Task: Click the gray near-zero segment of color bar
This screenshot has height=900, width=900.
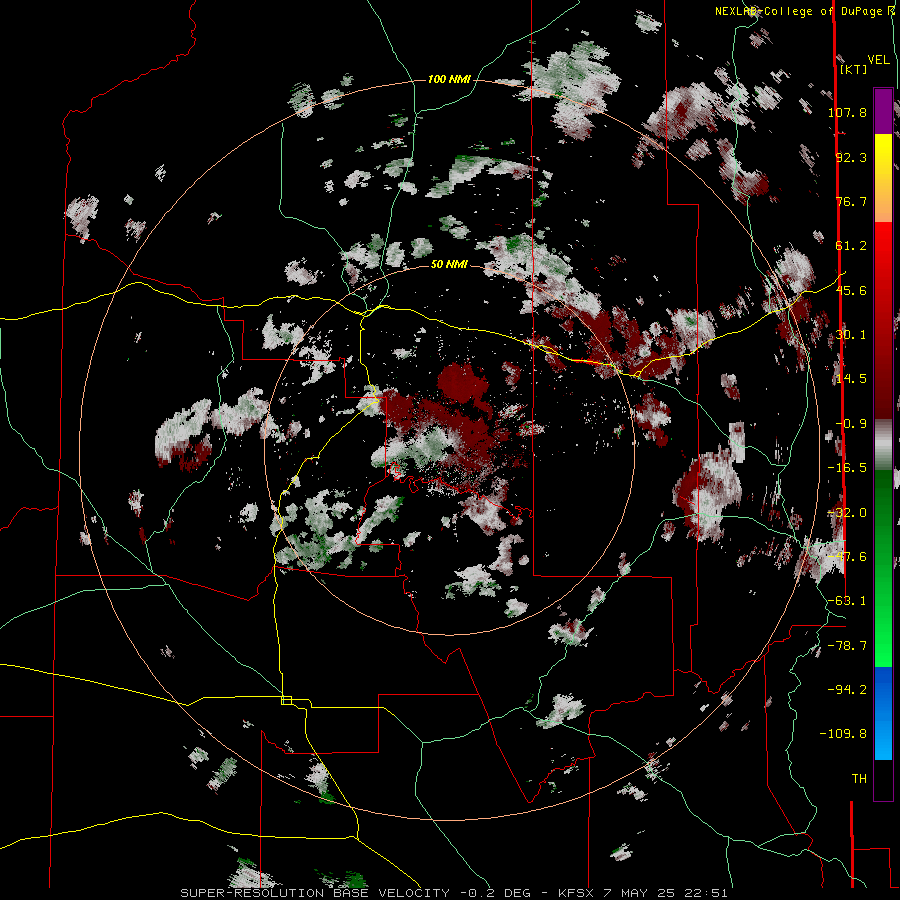Action: pyautogui.click(x=883, y=445)
